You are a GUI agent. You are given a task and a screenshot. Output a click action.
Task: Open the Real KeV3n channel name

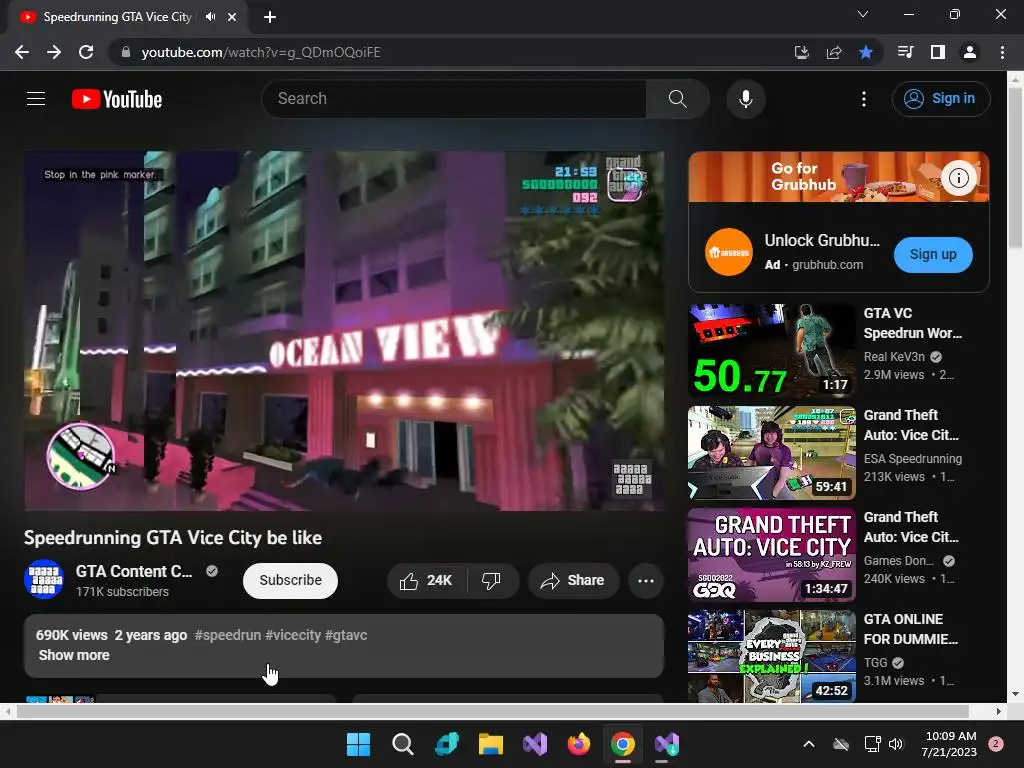point(894,357)
